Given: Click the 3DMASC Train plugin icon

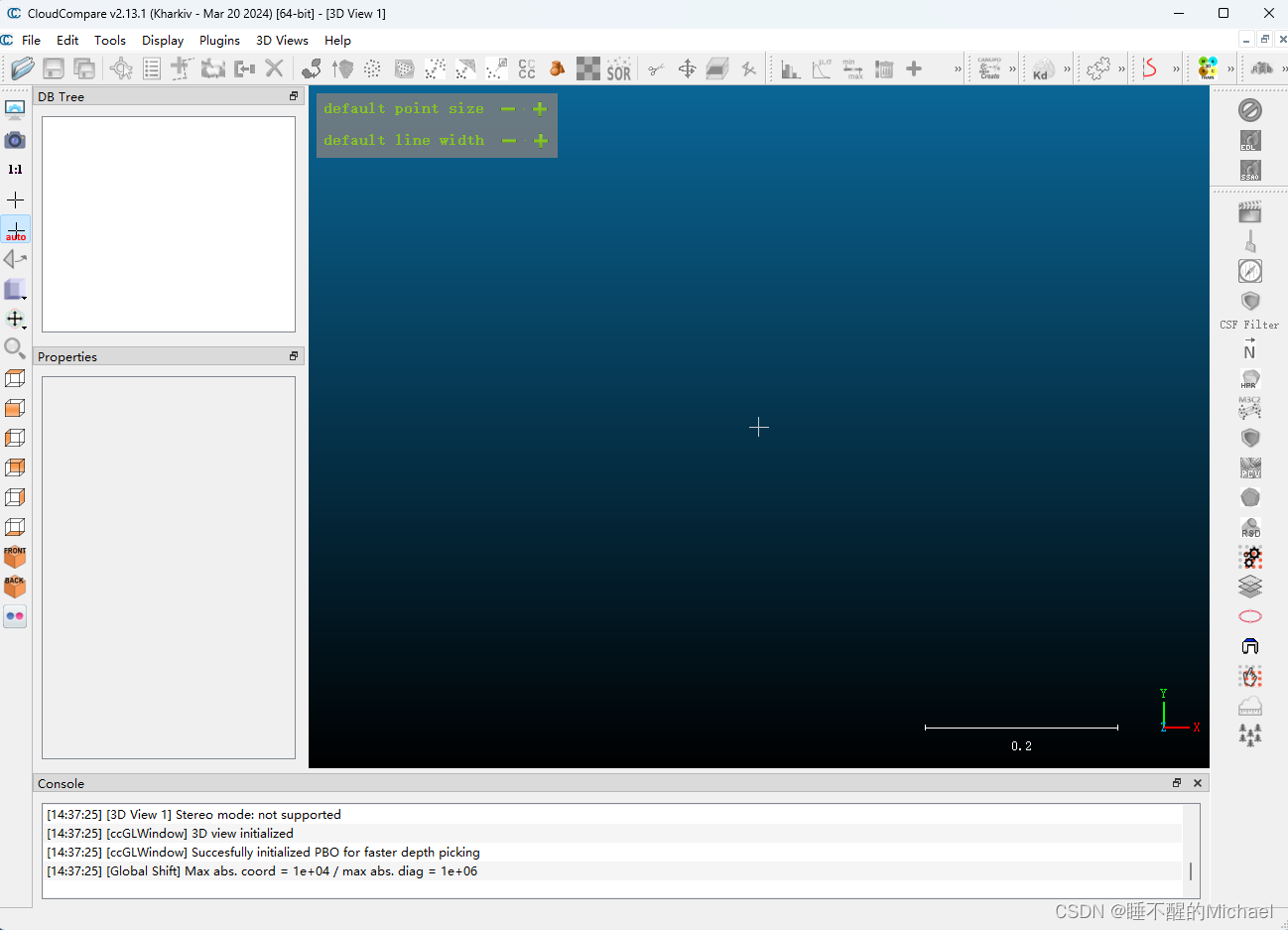Looking at the screenshot, I should pos(1208,68).
